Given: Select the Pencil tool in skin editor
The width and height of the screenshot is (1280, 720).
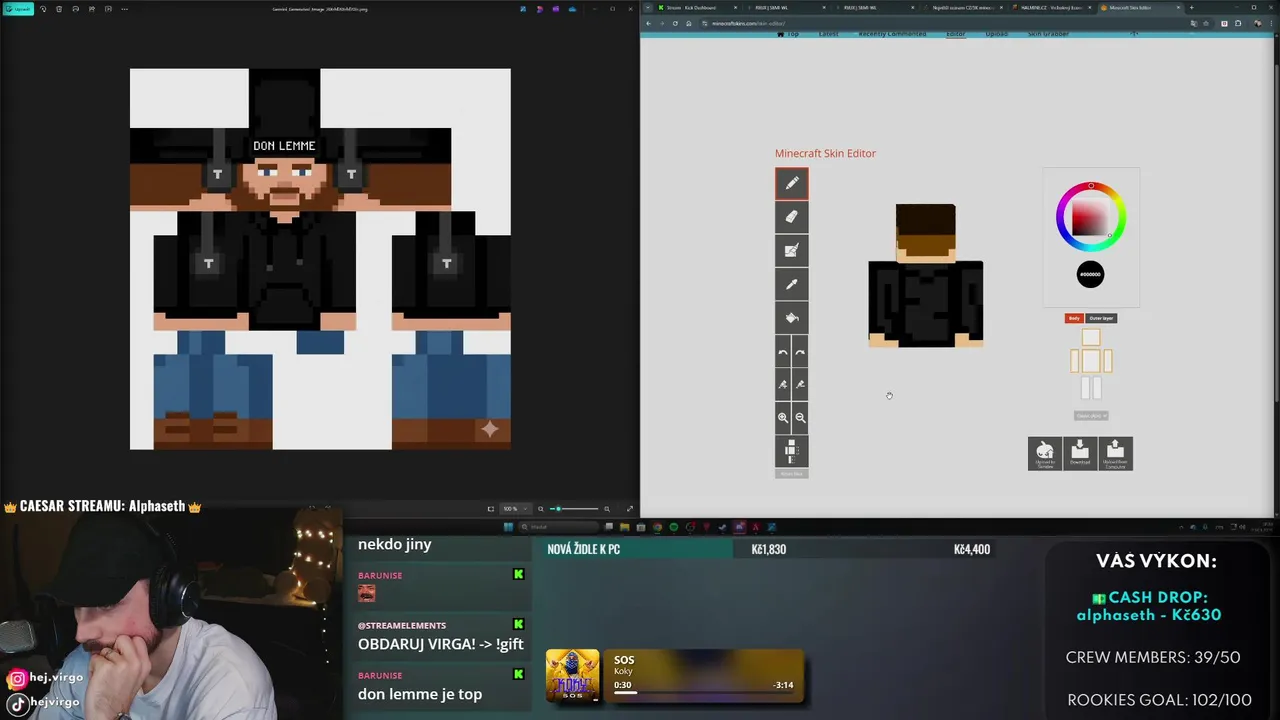Looking at the screenshot, I should (791, 183).
